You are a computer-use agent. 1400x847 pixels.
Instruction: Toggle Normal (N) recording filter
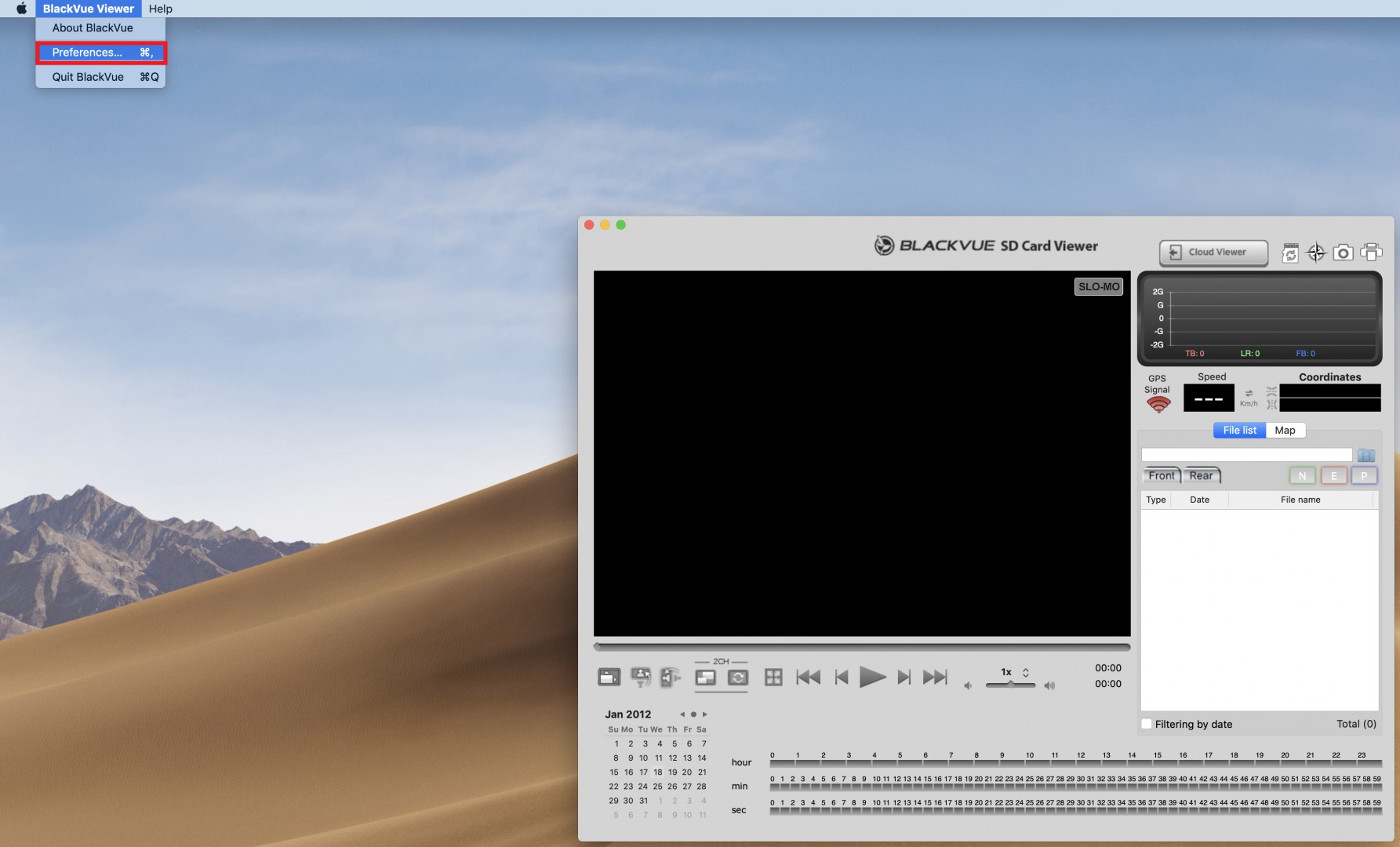(x=1302, y=475)
